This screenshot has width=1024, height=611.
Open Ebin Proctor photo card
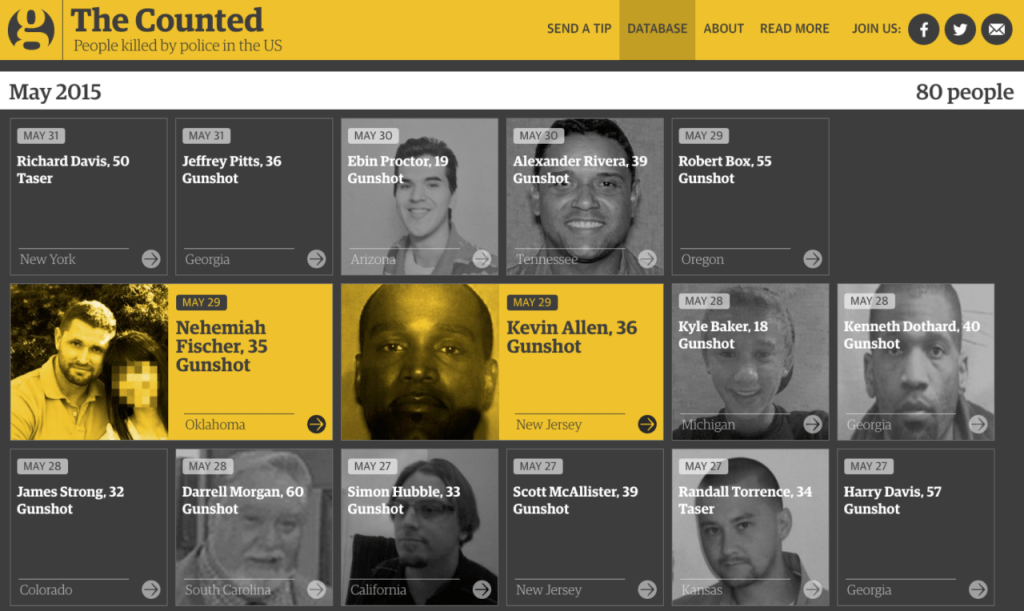tap(419, 196)
